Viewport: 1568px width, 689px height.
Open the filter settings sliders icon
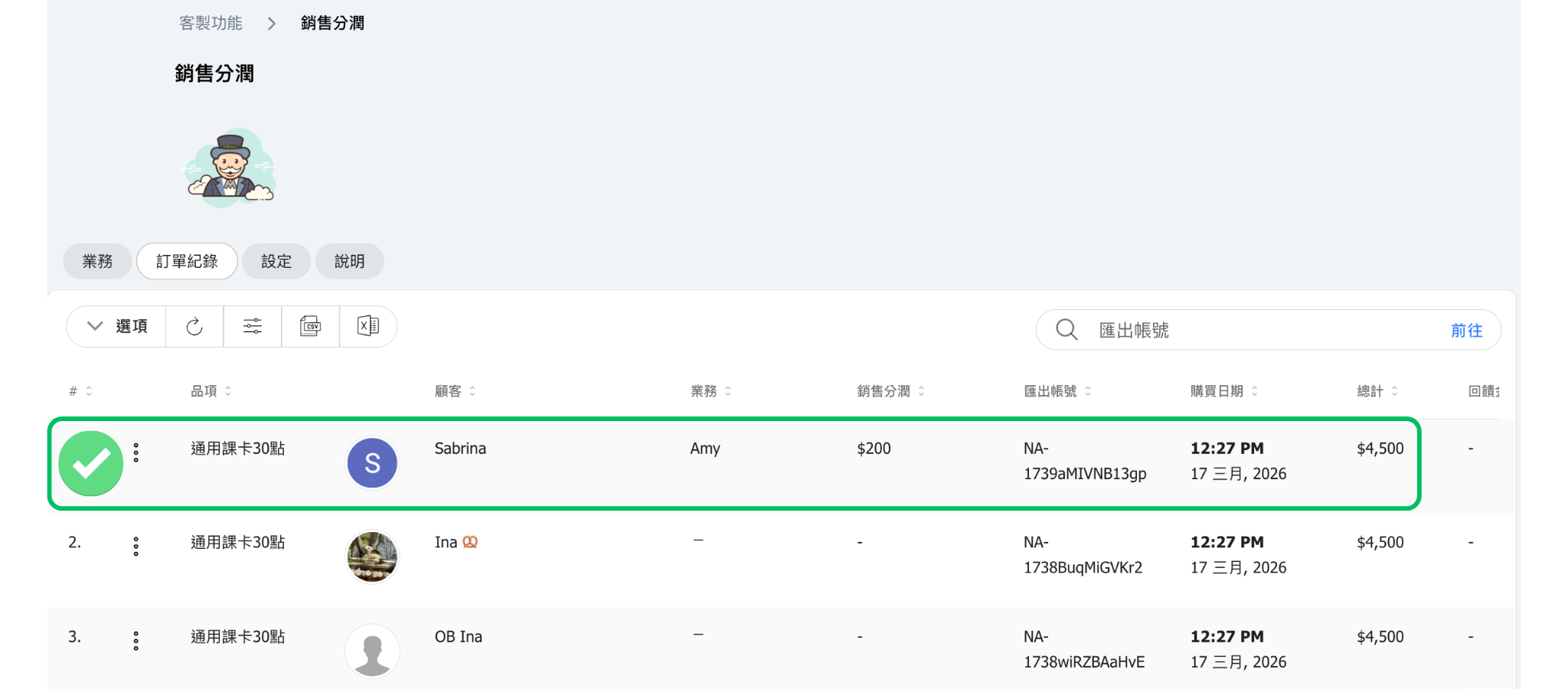click(x=253, y=327)
